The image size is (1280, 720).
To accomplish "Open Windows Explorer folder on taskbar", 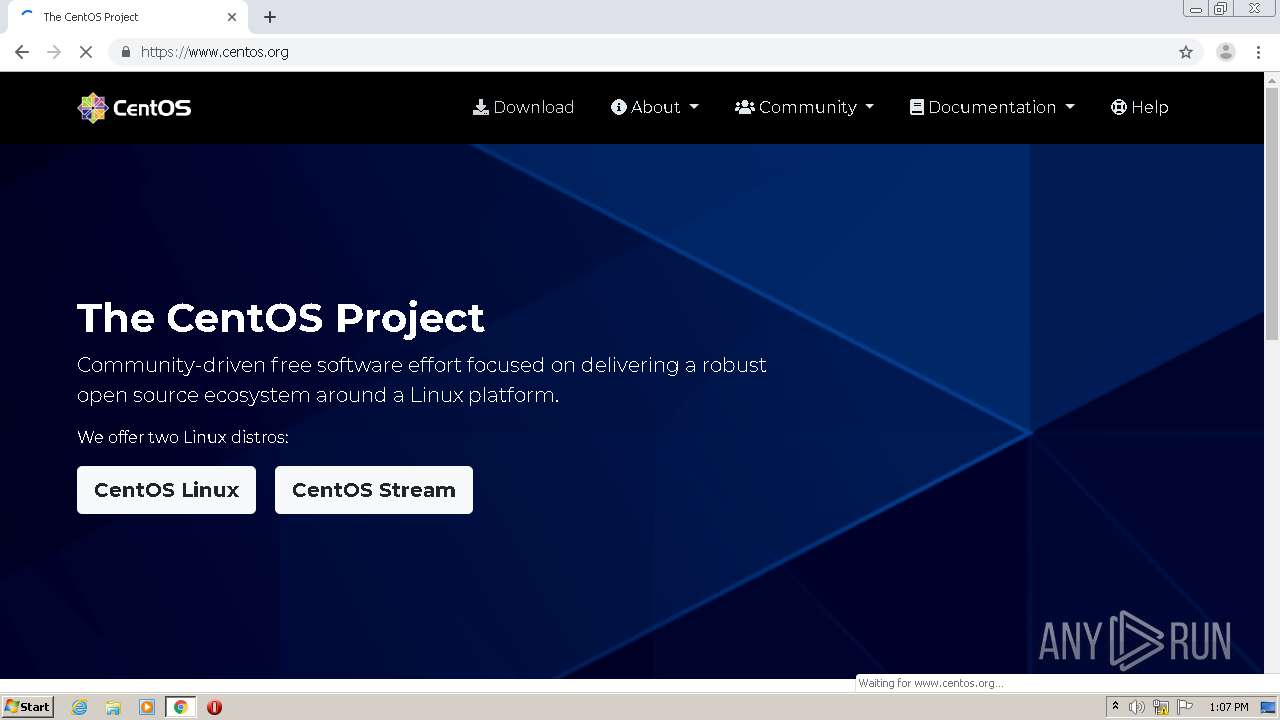I will [x=113, y=707].
